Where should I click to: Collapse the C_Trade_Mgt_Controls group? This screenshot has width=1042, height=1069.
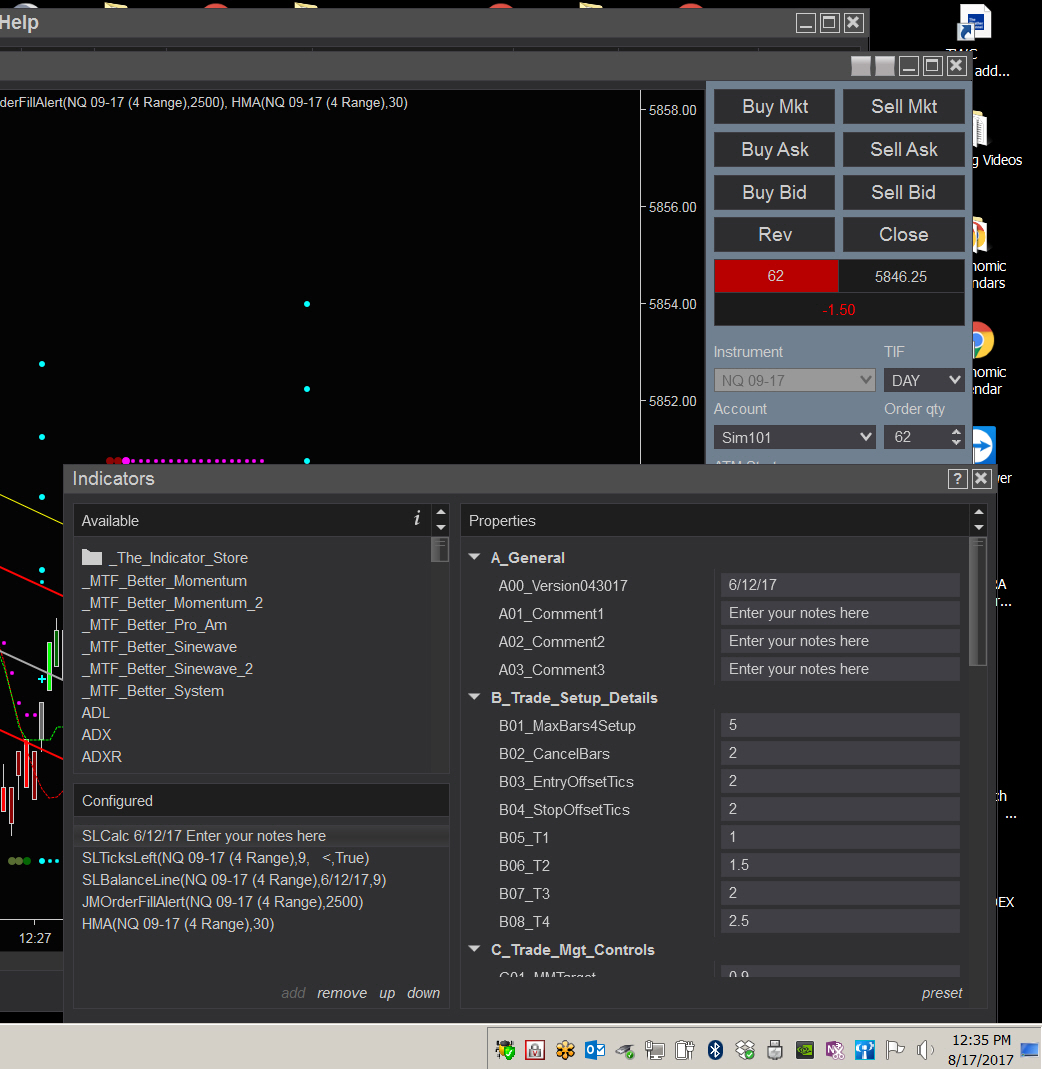pos(475,949)
